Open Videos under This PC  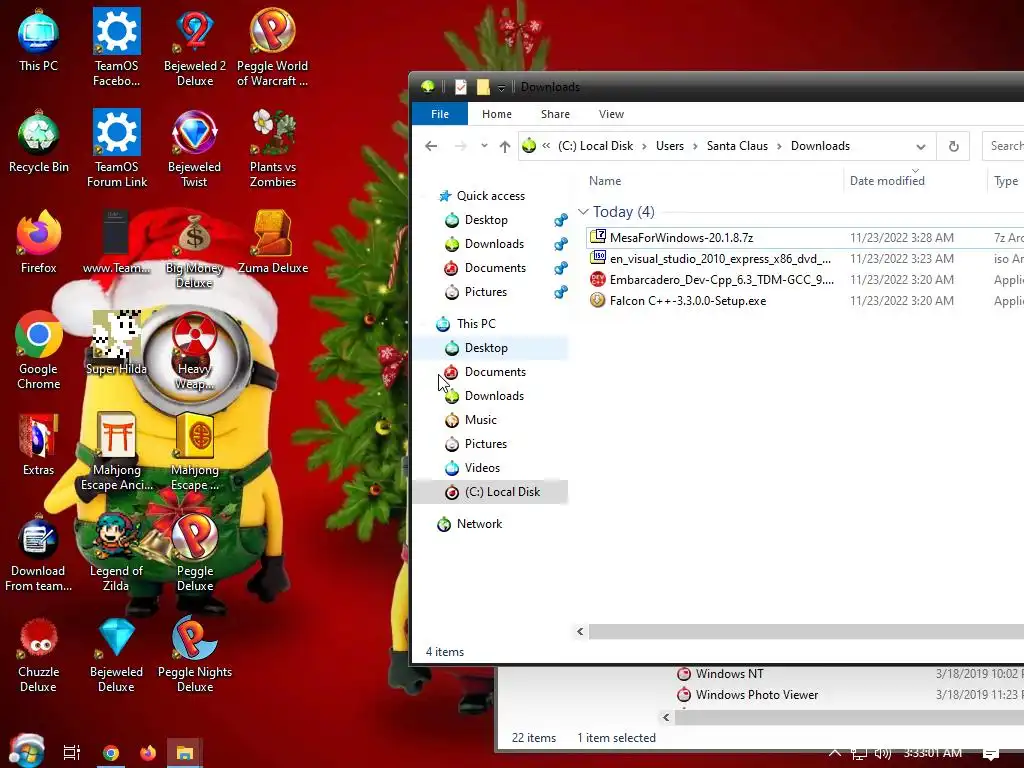click(x=482, y=468)
